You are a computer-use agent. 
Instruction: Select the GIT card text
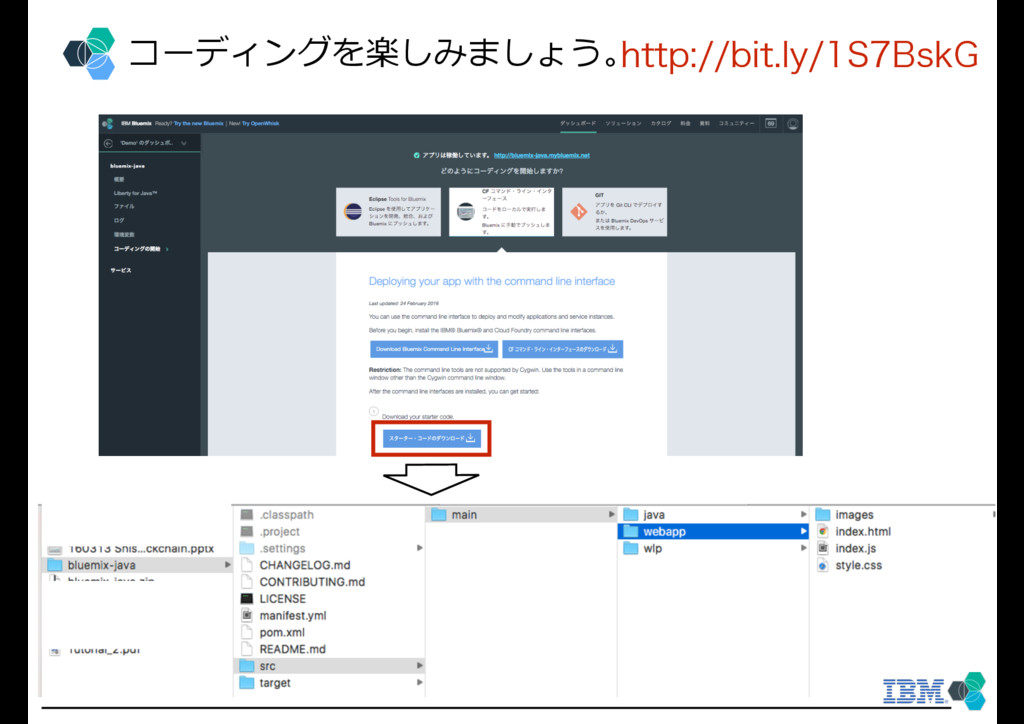click(x=629, y=212)
